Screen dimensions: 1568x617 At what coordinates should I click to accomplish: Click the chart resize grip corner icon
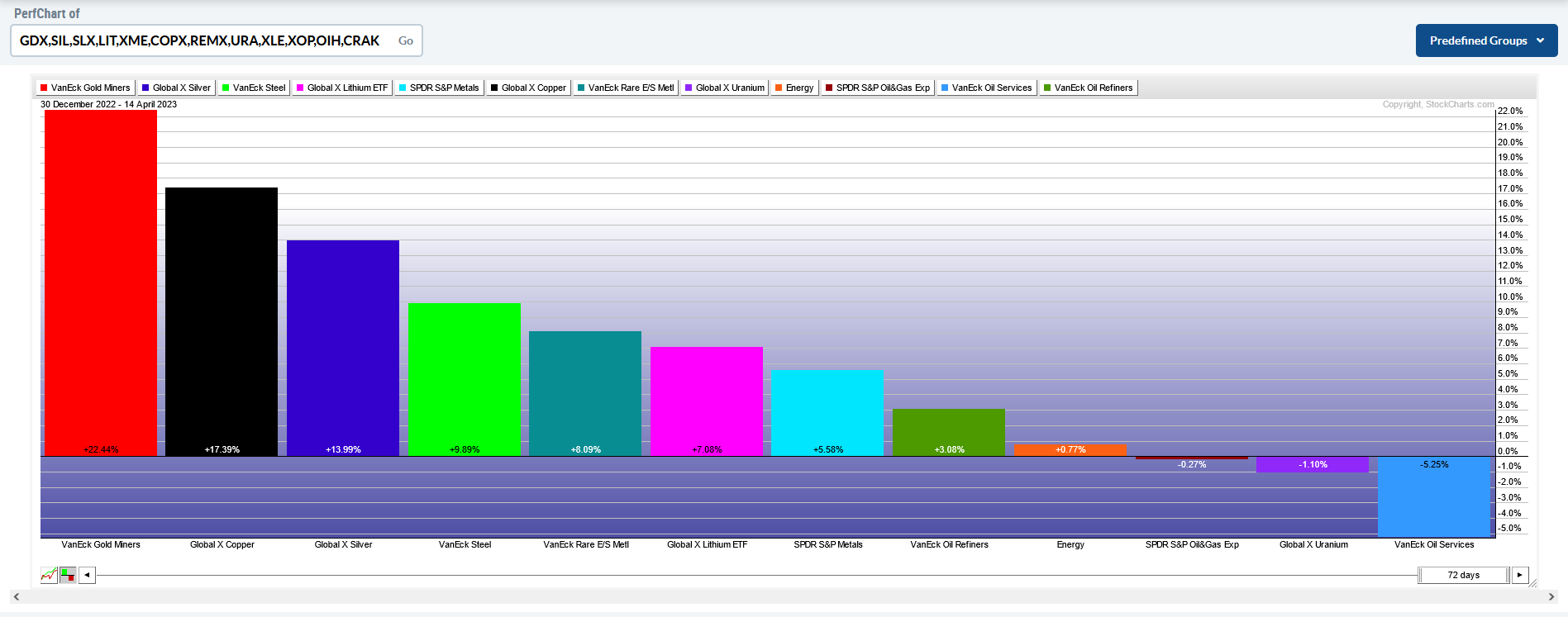click(x=1533, y=583)
